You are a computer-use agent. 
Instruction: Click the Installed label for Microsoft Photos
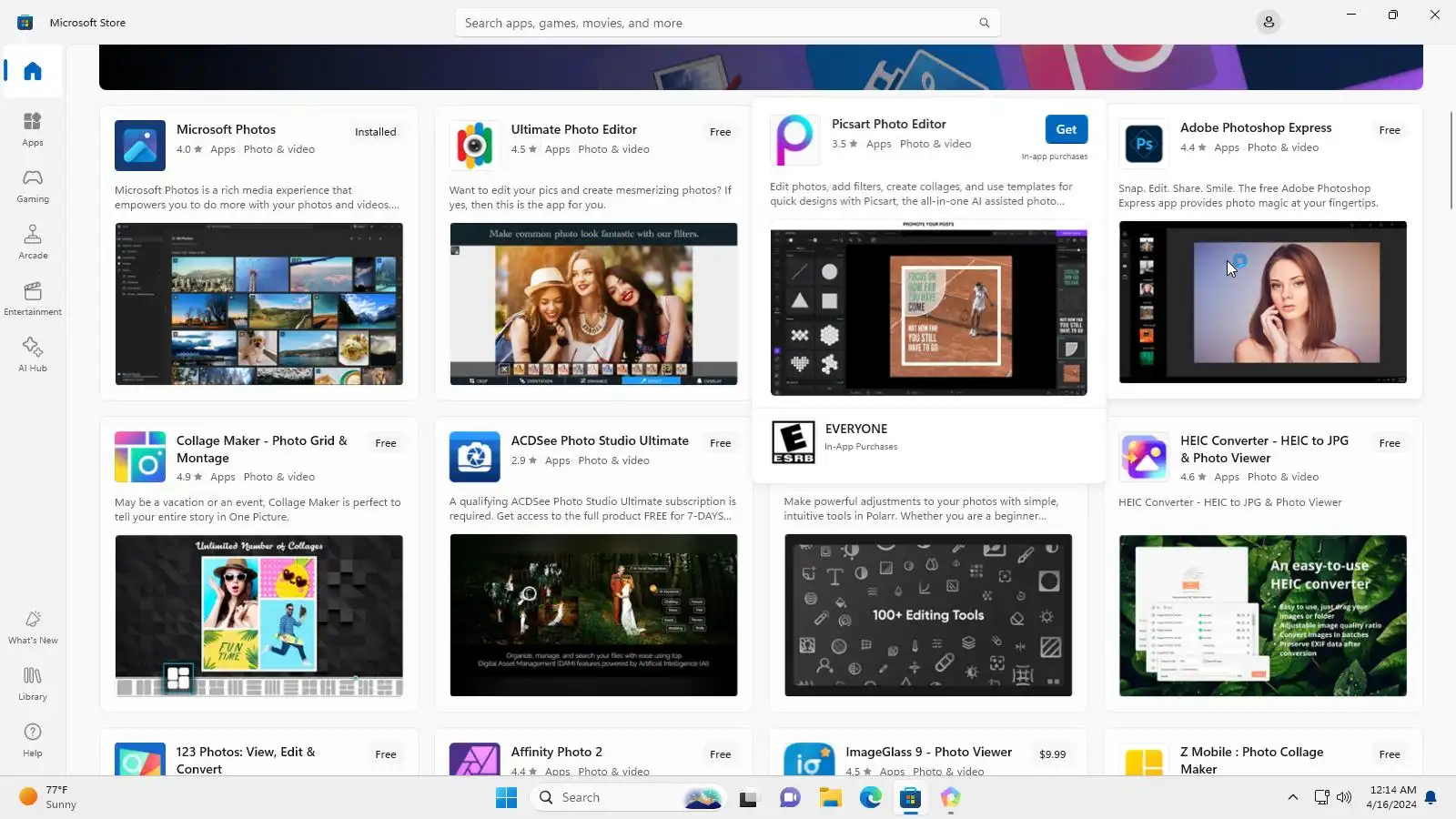pos(376,132)
